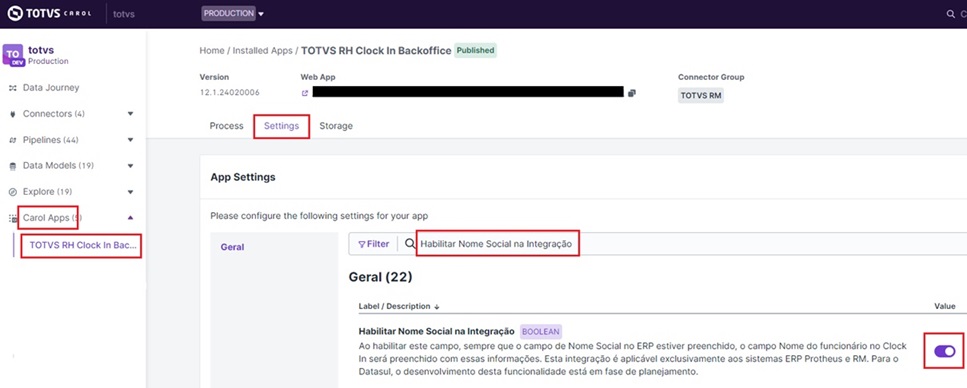The image size is (967, 388).
Task: Click the Published status badge
Action: click(475, 50)
